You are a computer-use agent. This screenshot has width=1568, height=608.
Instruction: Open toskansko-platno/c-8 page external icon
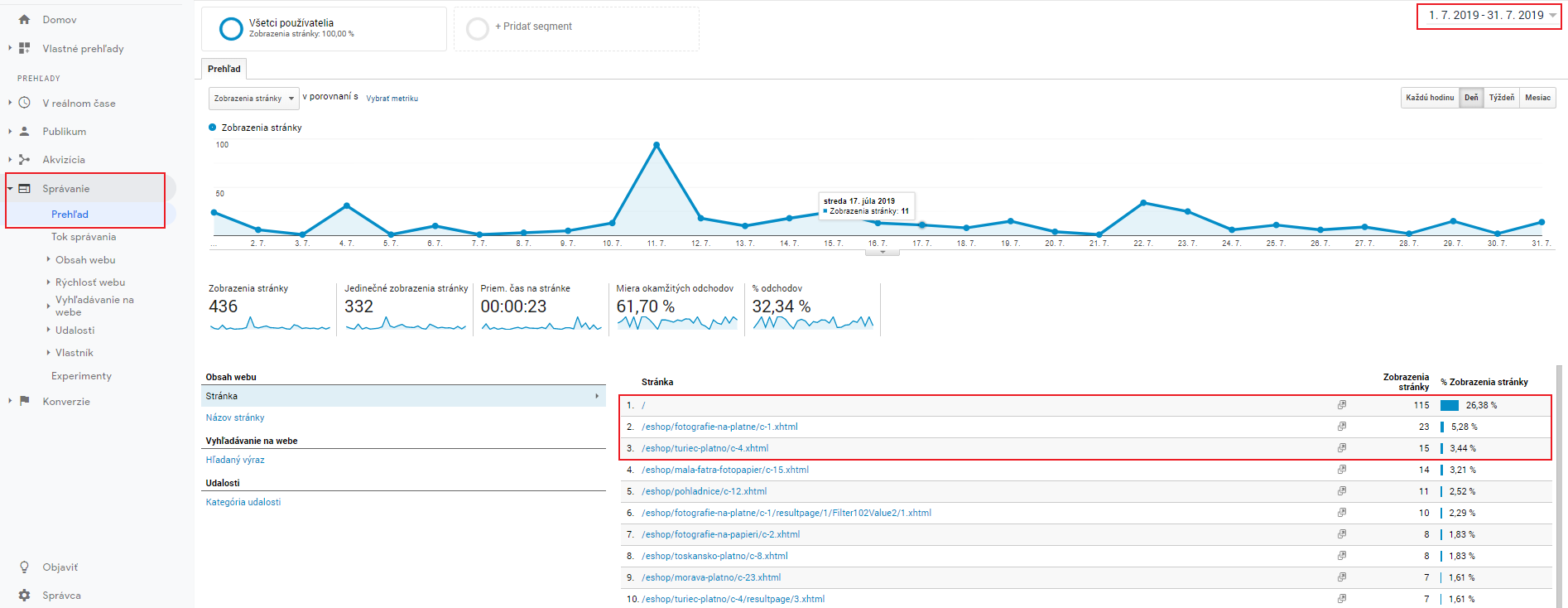1341,556
